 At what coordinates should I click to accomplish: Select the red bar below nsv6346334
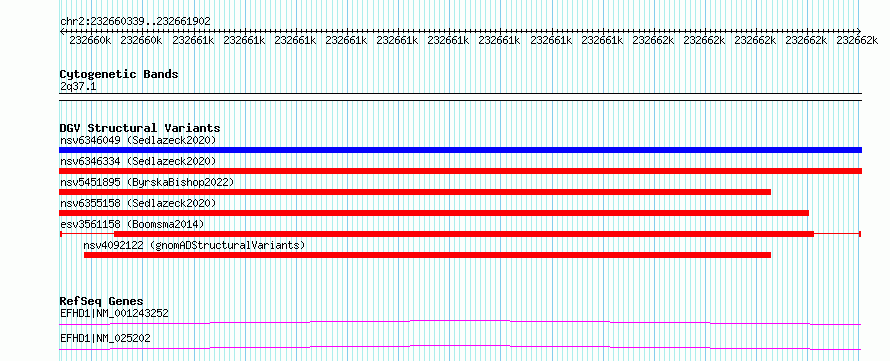[x=460, y=171]
